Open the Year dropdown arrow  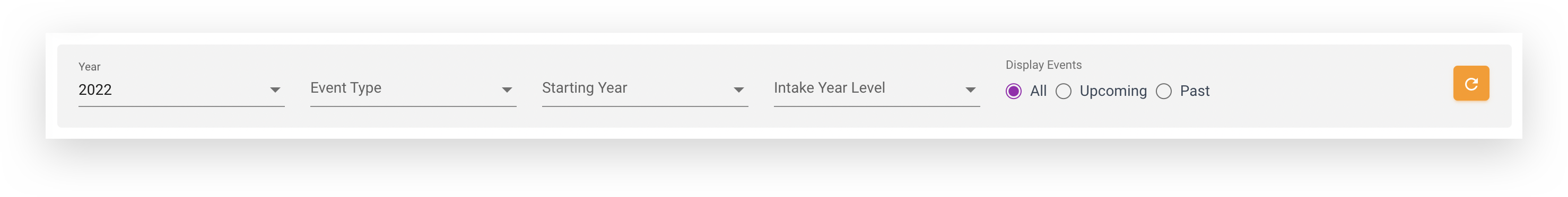275,90
